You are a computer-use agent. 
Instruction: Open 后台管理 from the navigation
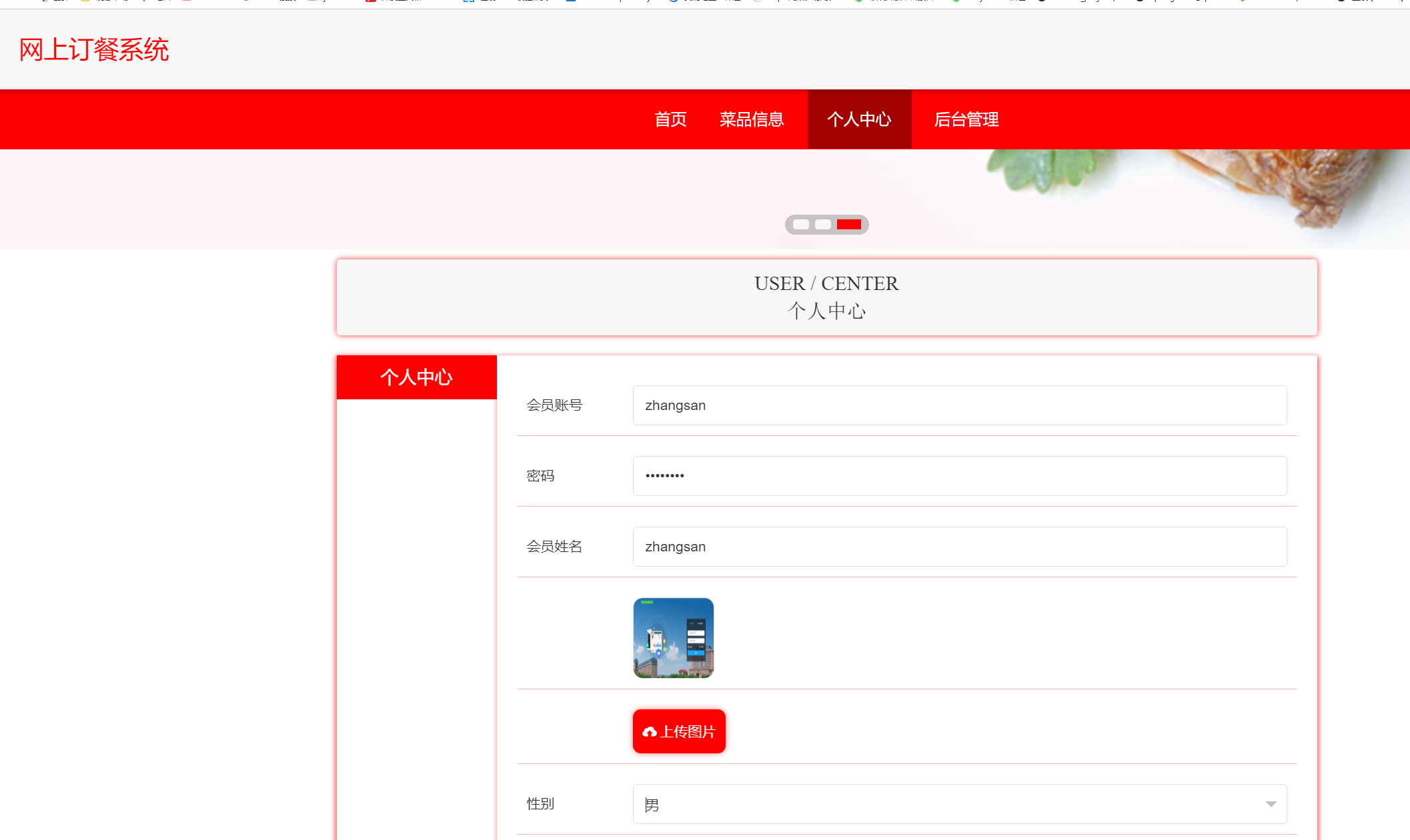[x=966, y=119]
